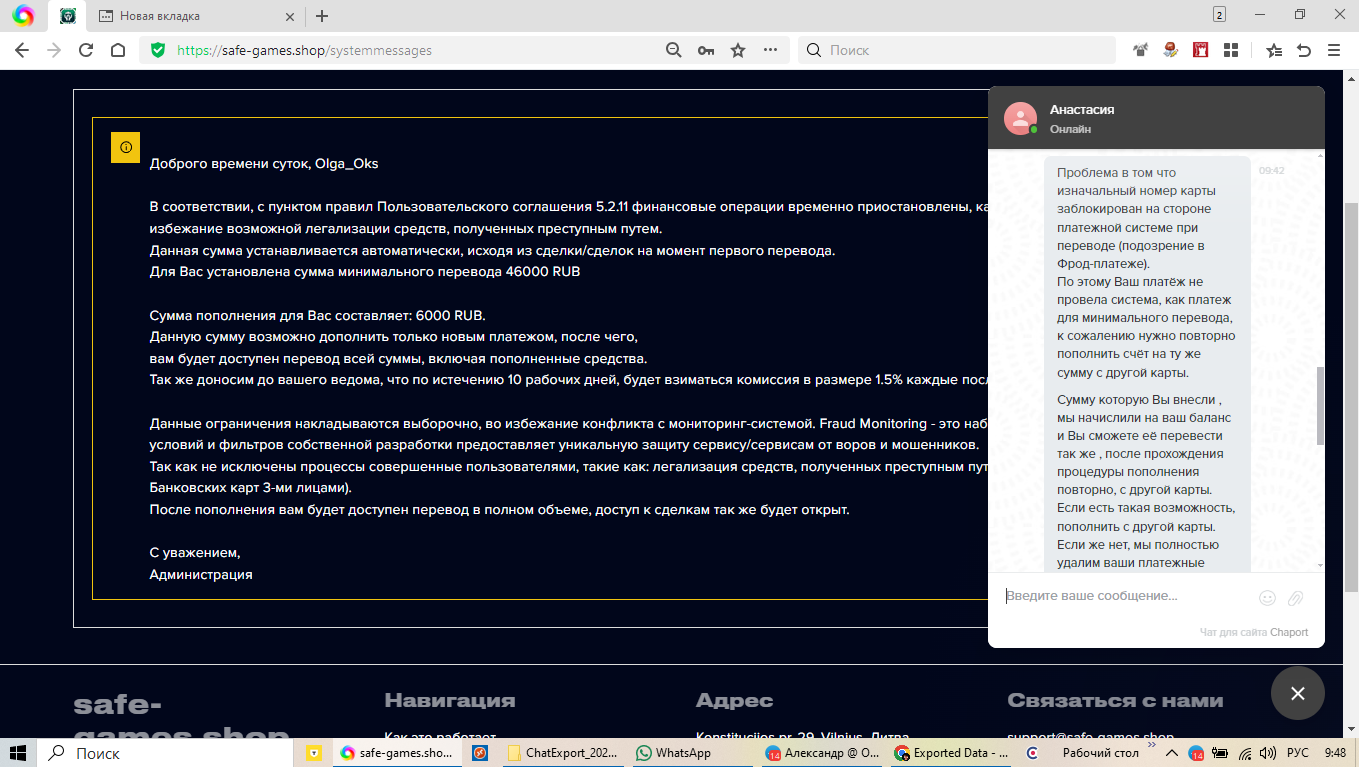Click the reload page icon
This screenshot has height=767, width=1359.
coord(86,50)
